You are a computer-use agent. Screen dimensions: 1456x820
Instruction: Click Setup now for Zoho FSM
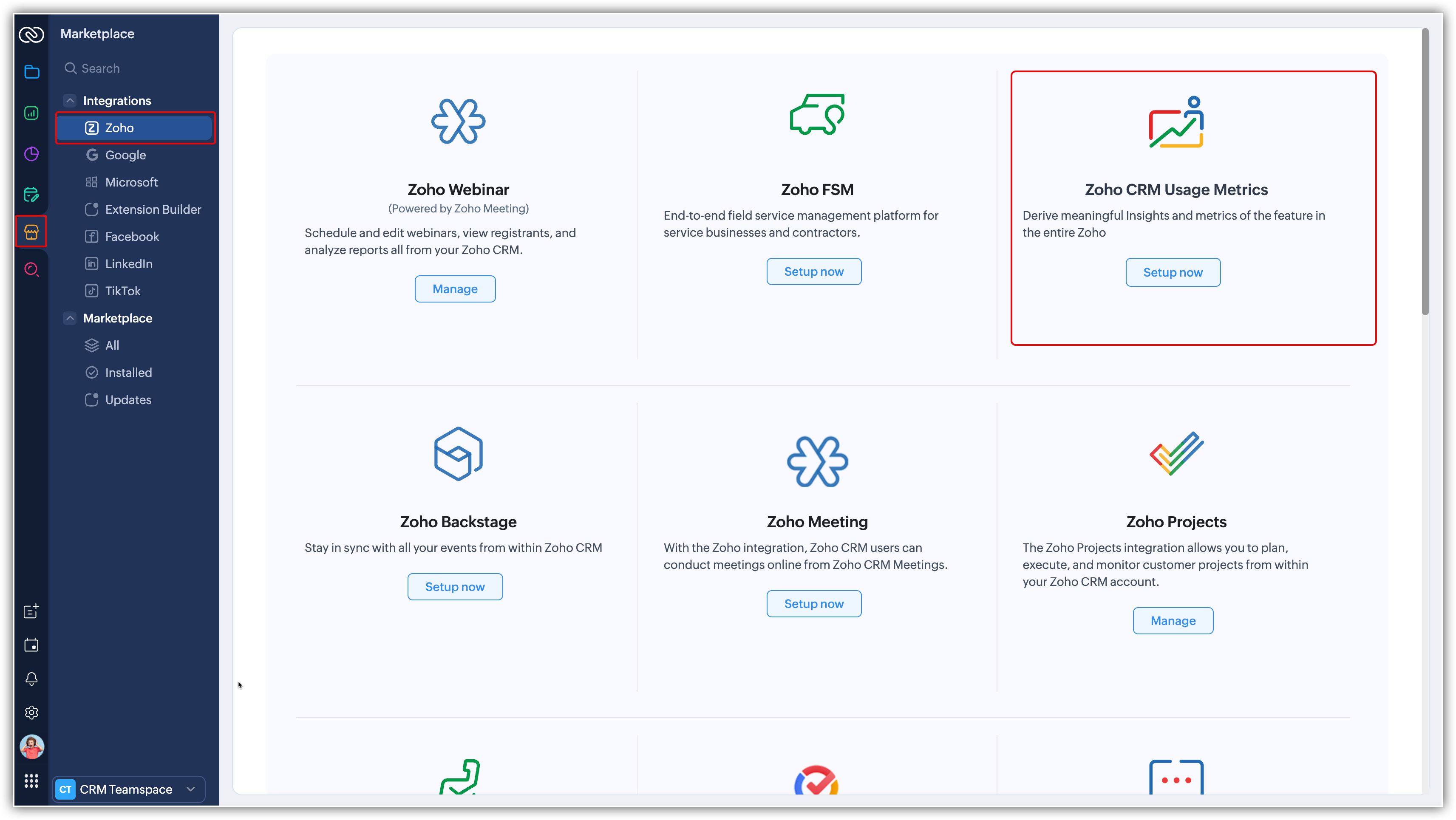click(813, 271)
